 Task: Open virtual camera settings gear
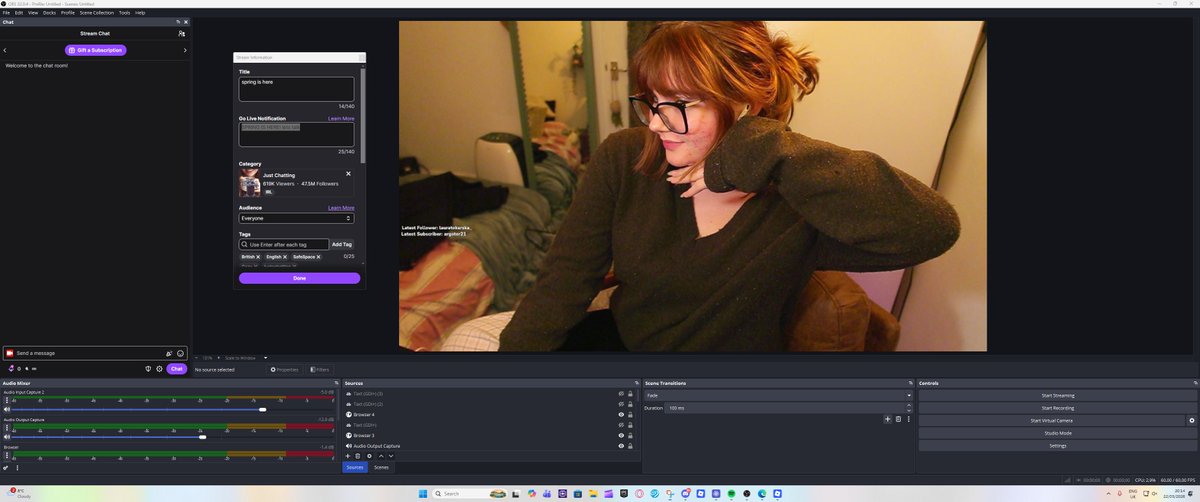coord(1192,421)
